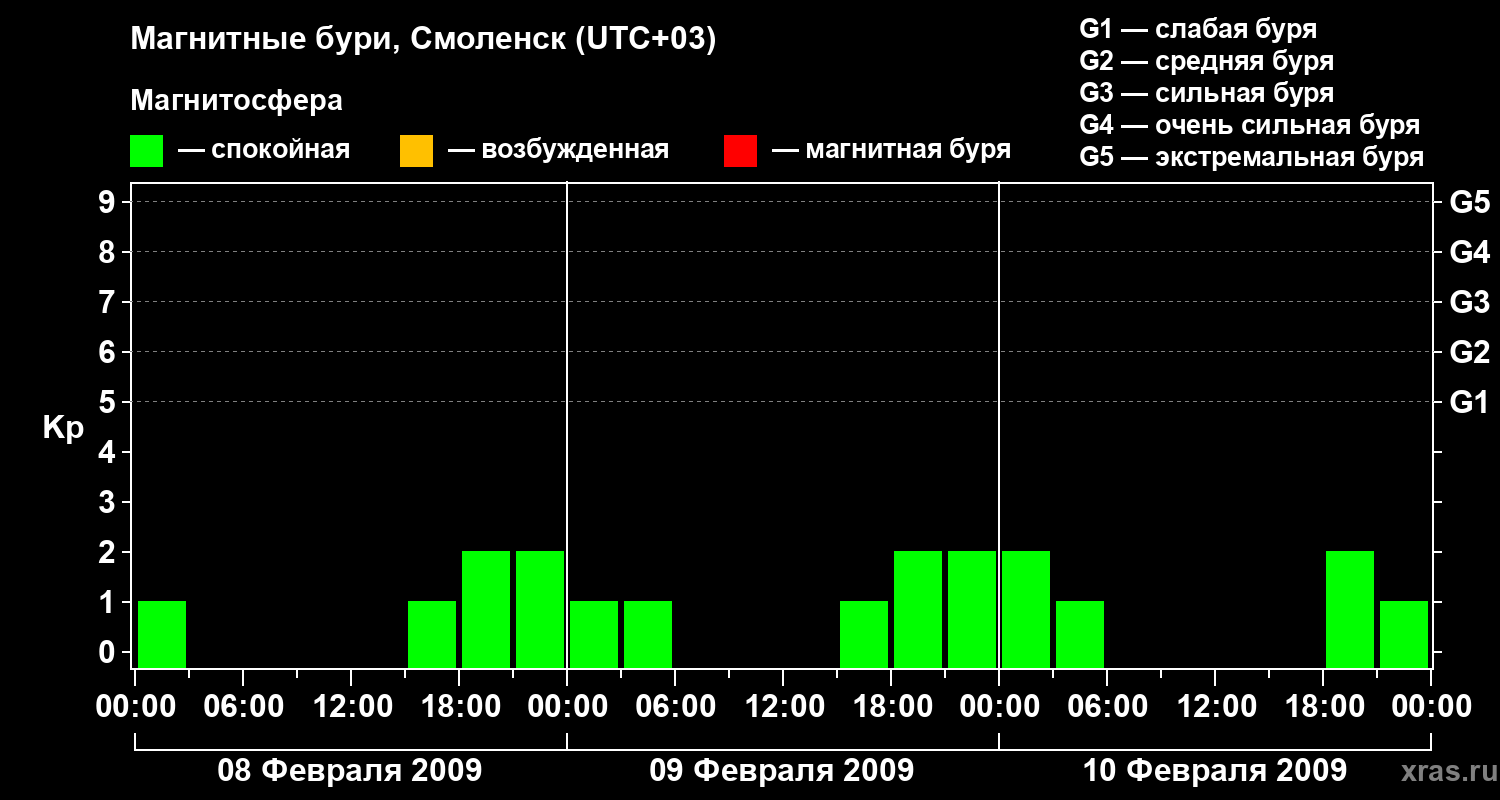Click the 10 February bar starting at 18:00
Viewport: 1500px width, 800px height.
[x=1350, y=609]
